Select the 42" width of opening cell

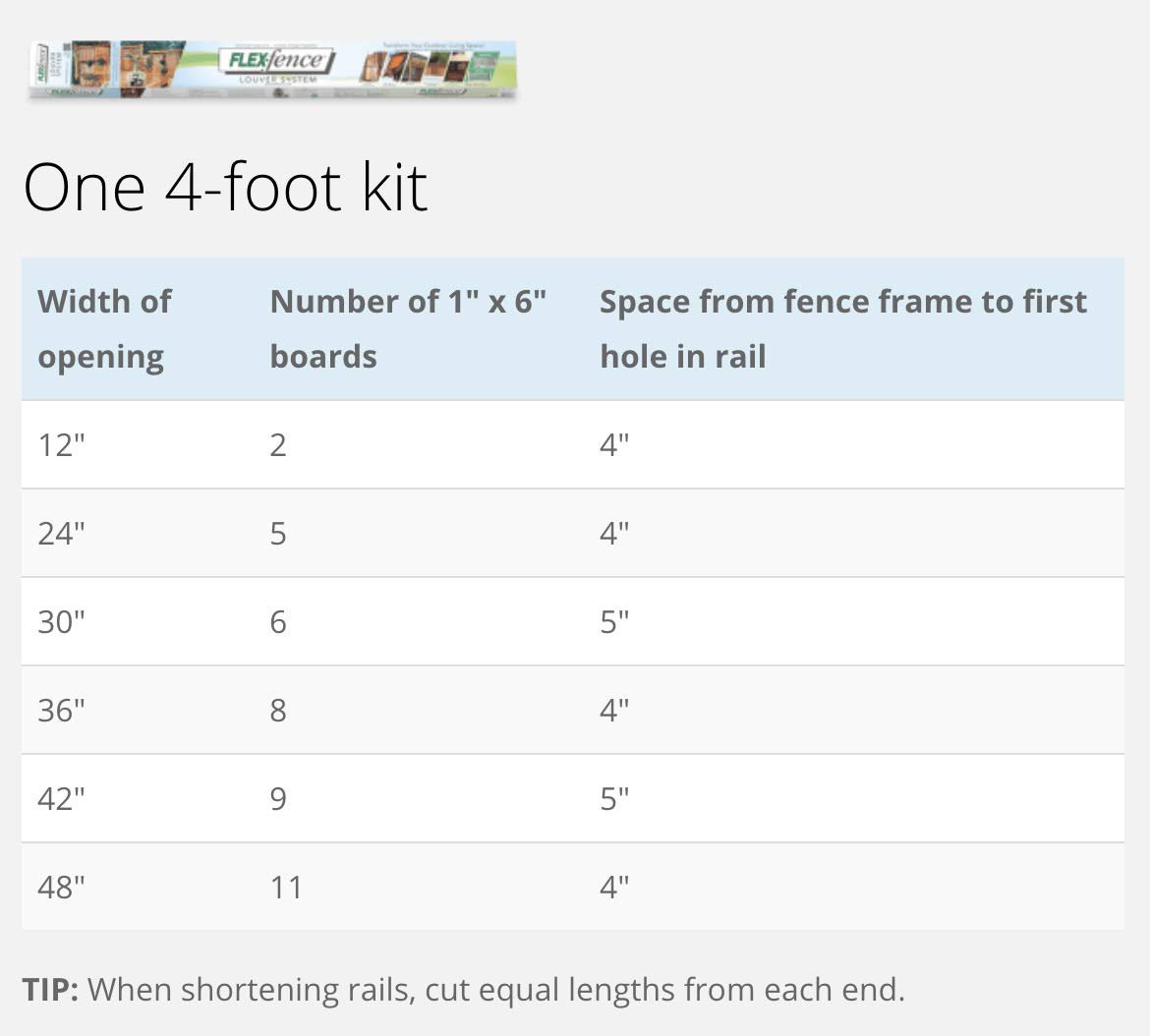pos(62,799)
